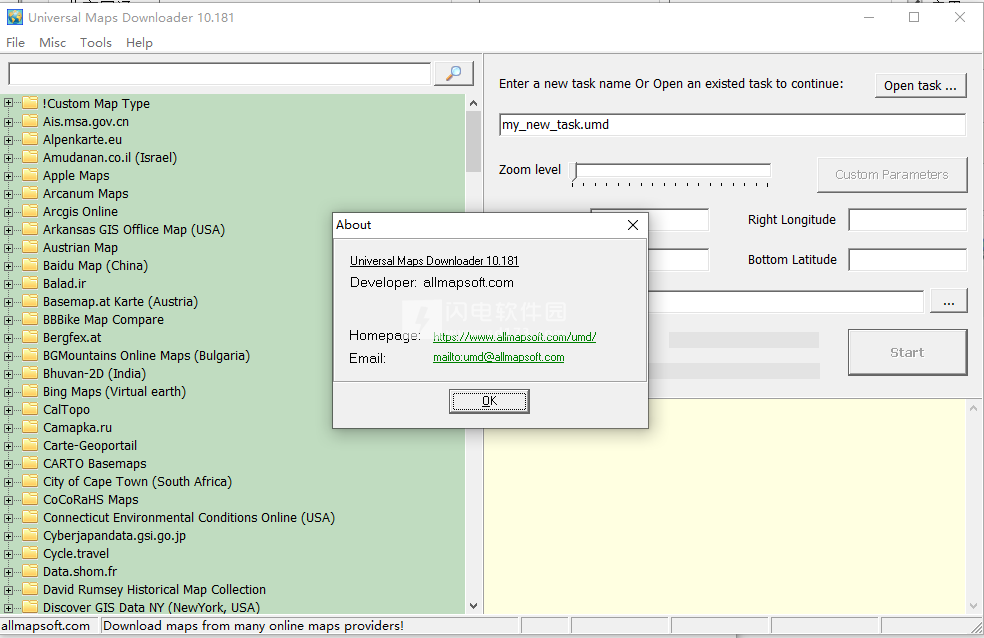Screen dimensions: 984x638
Task: Click the Universal Maps Downloader 10.181 About link
Action: pyautogui.click(x=434, y=260)
